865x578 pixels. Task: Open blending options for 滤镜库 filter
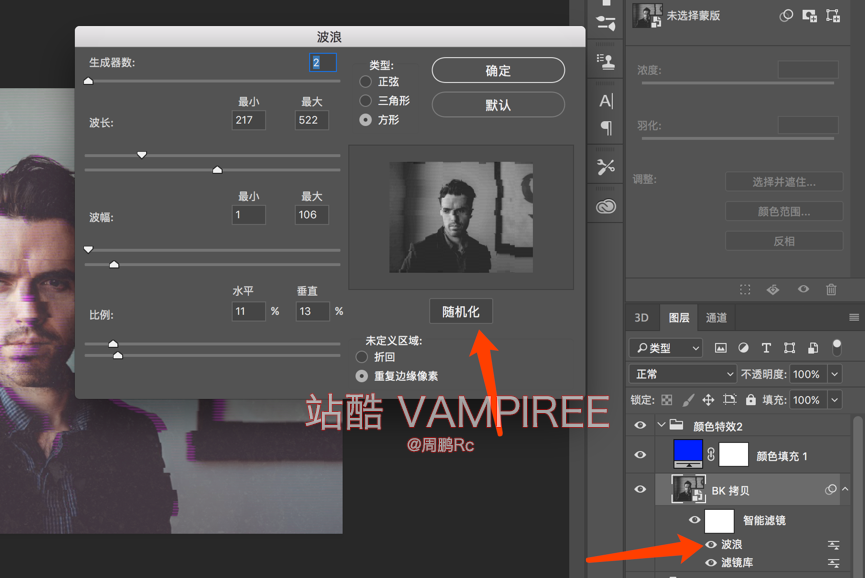click(834, 563)
